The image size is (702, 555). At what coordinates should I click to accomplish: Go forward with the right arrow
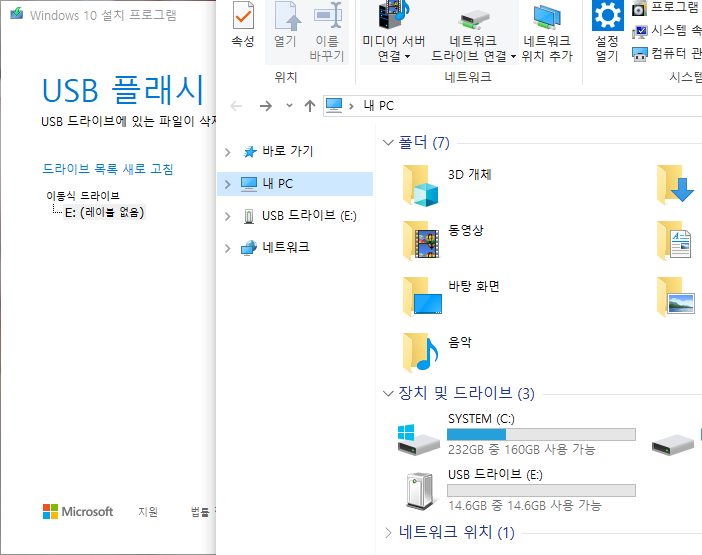click(x=265, y=106)
